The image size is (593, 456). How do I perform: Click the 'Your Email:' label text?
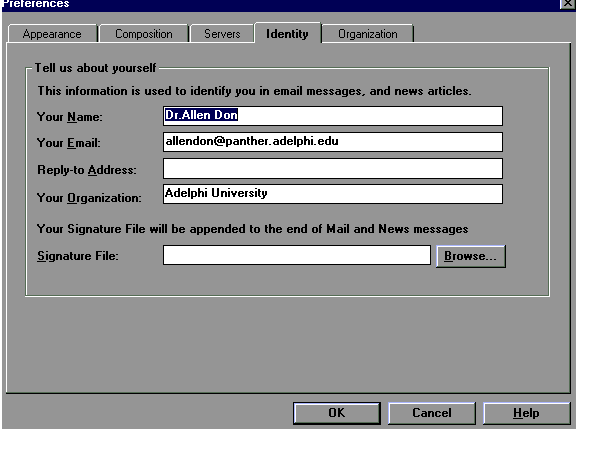click(69, 143)
